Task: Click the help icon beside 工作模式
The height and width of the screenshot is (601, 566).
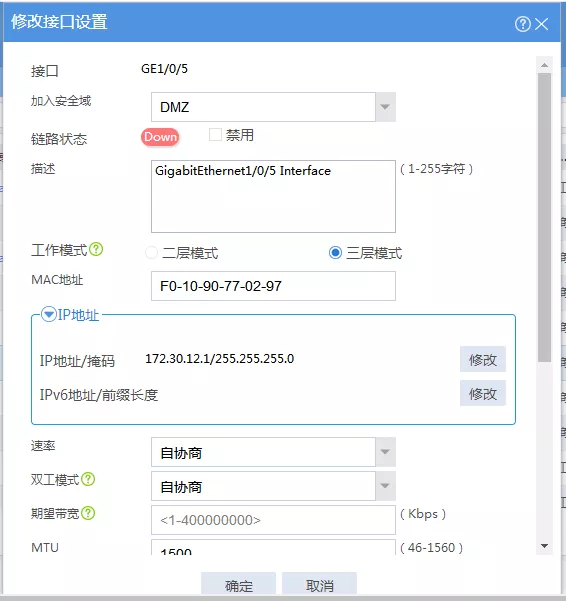Action: (x=96, y=250)
